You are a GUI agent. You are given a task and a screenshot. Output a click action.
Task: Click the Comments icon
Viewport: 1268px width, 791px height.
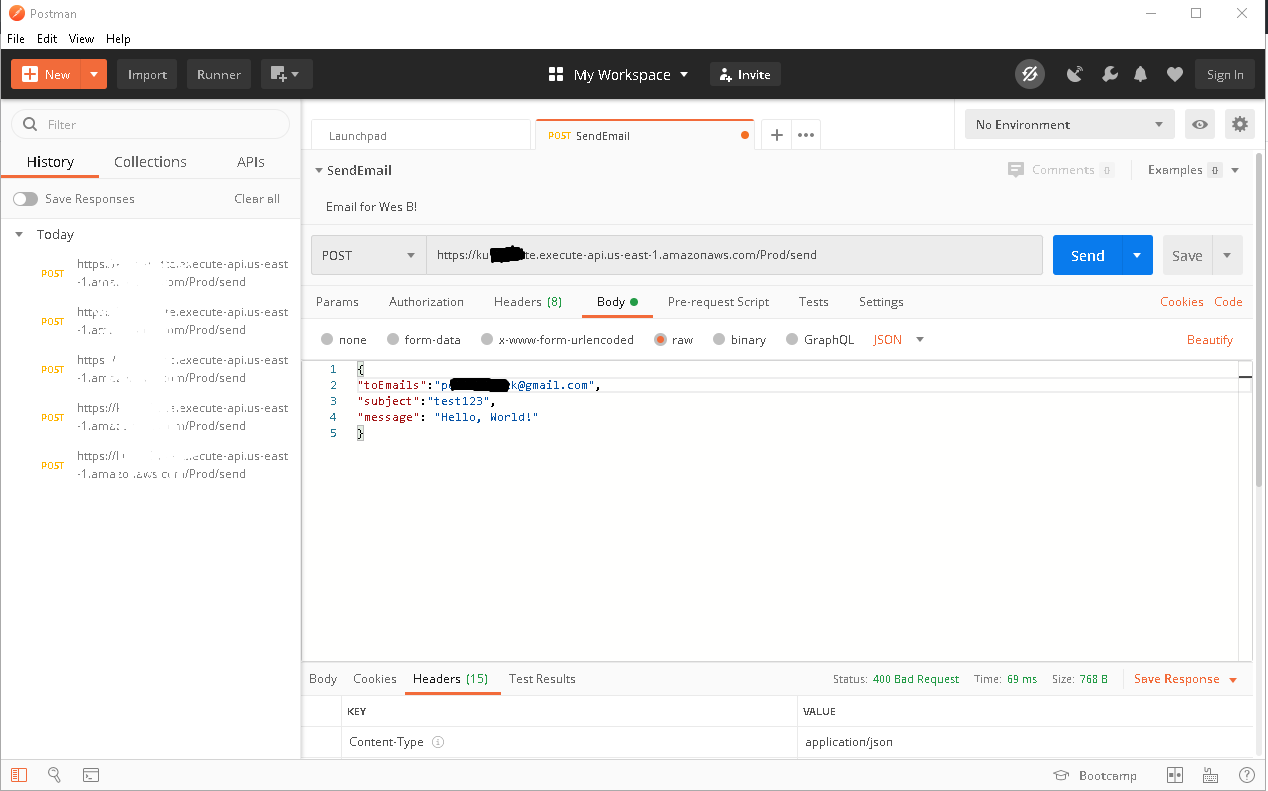pos(1016,170)
